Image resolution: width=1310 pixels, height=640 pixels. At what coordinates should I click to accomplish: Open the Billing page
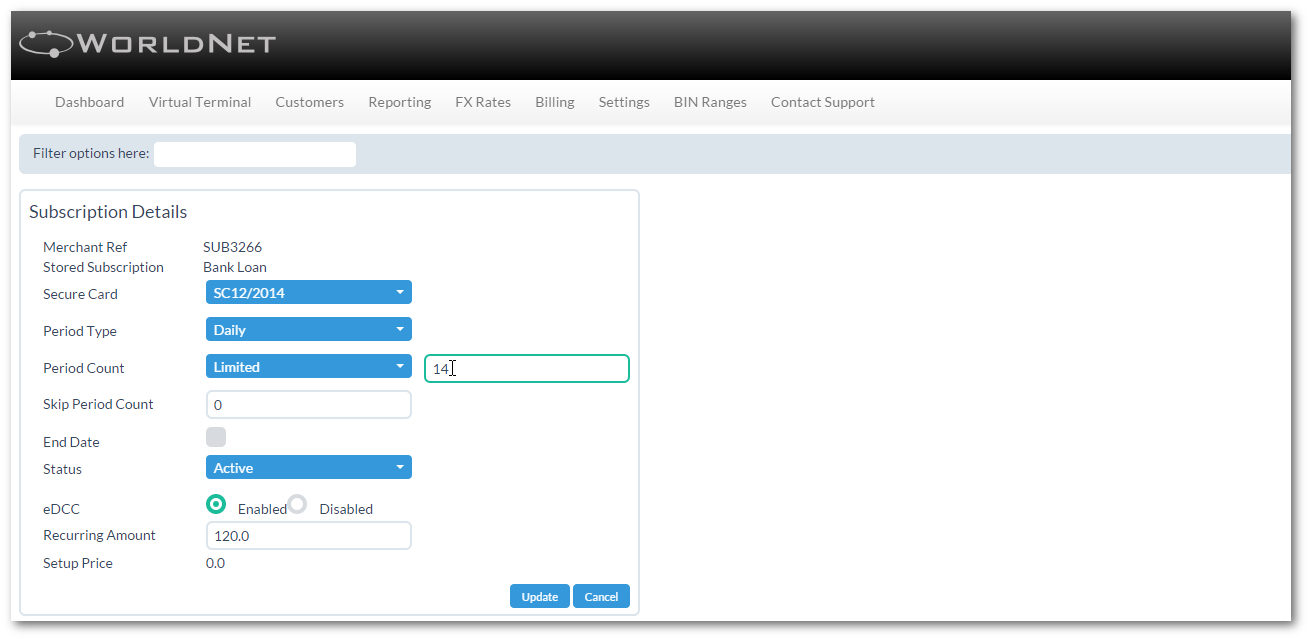click(x=554, y=102)
